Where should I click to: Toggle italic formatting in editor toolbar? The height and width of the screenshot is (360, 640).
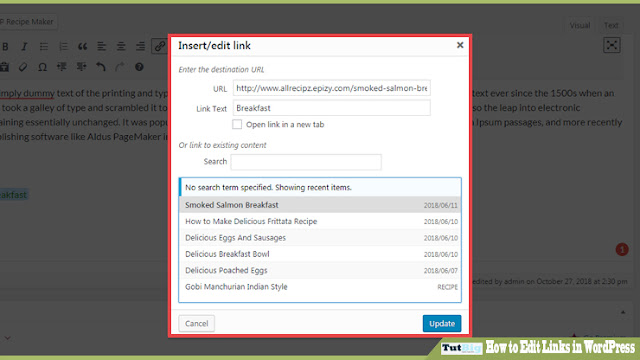24,47
